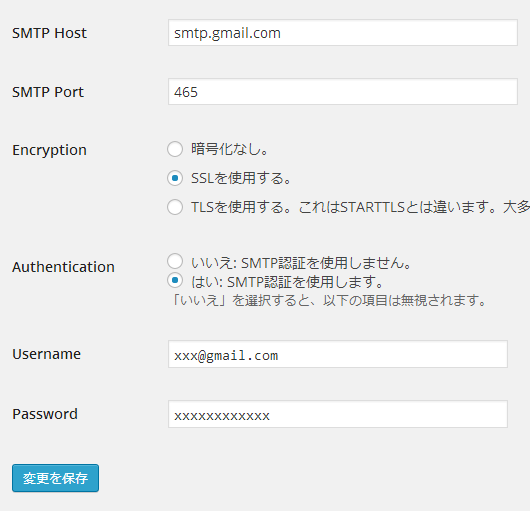Click the SMTP Host input field
Viewport: 530px width, 511px height.
click(x=343, y=33)
